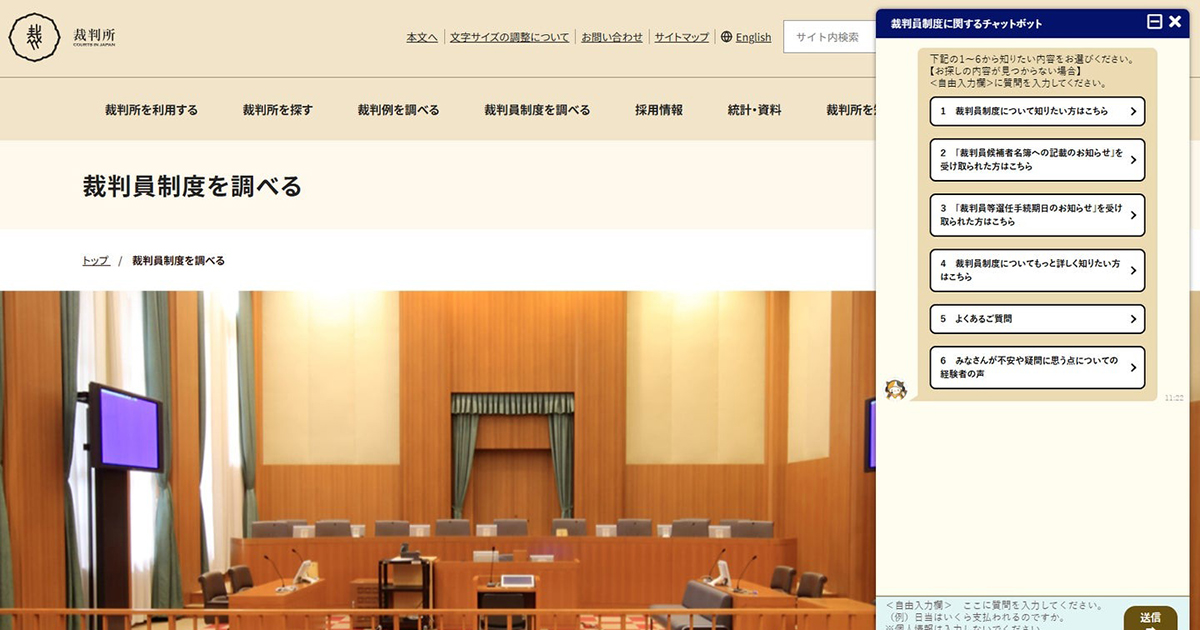This screenshot has width=1200, height=630.
Task: Close the chatbot window
Action: [x=1175, y=21]
